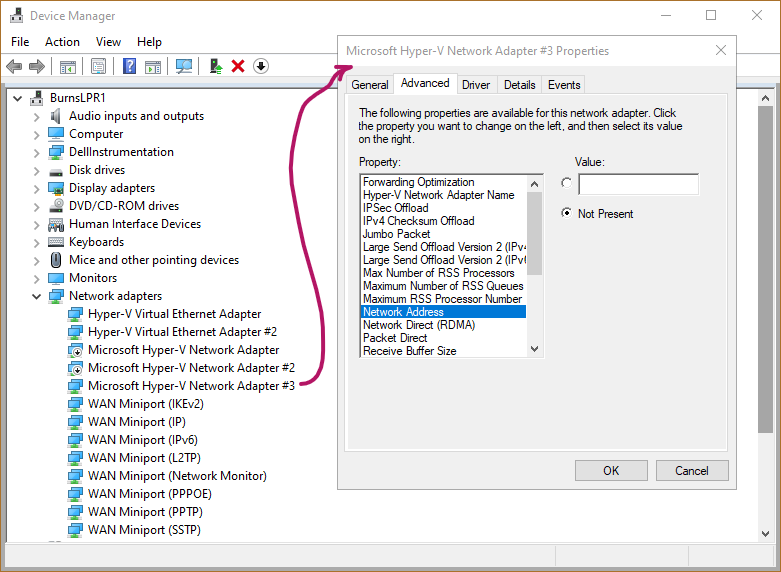The height and width of the screenshot is (572, 781).
Task: Click the Disk drives icon
Action: 56,172
